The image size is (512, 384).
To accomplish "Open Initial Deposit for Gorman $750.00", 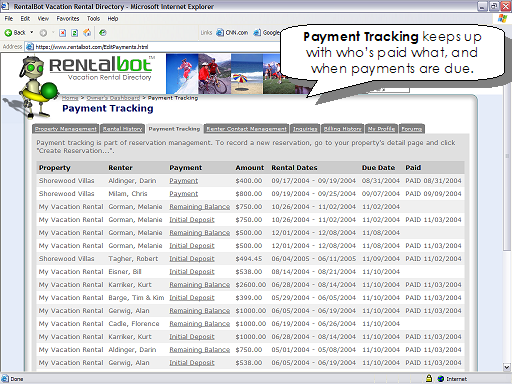I will point(192,220).
